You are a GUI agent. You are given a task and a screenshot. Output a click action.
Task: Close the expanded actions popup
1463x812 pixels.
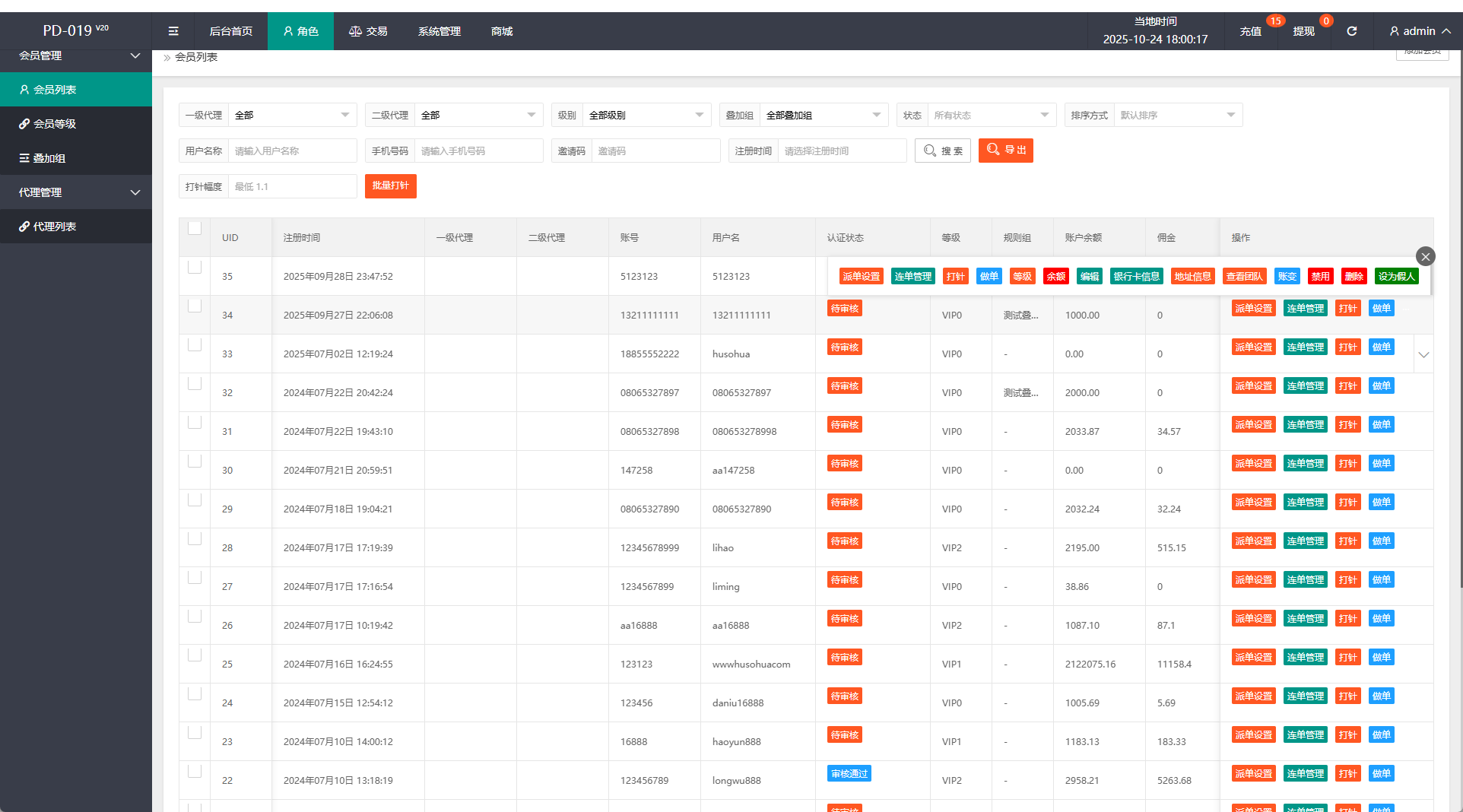pos(1425,256)
